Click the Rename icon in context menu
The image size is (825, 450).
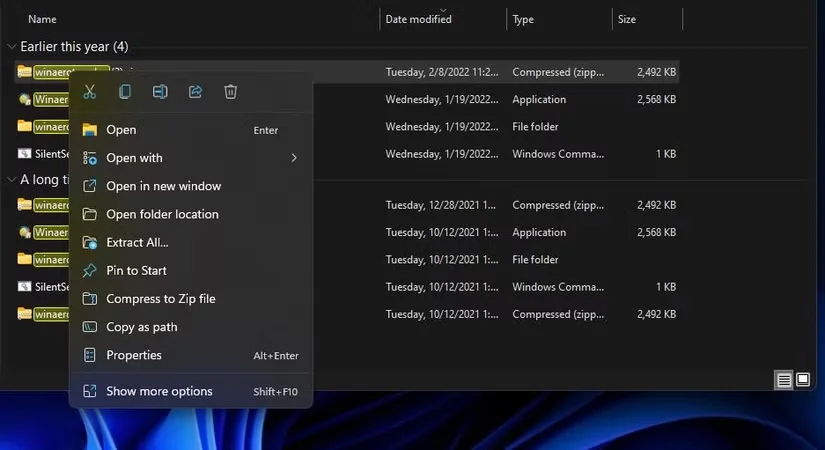pos(160,92)
